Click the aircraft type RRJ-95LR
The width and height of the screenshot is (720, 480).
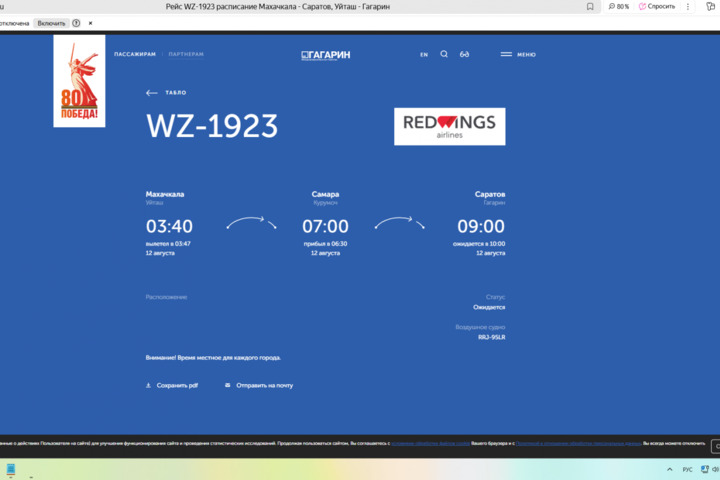click(x=491, y=337)
